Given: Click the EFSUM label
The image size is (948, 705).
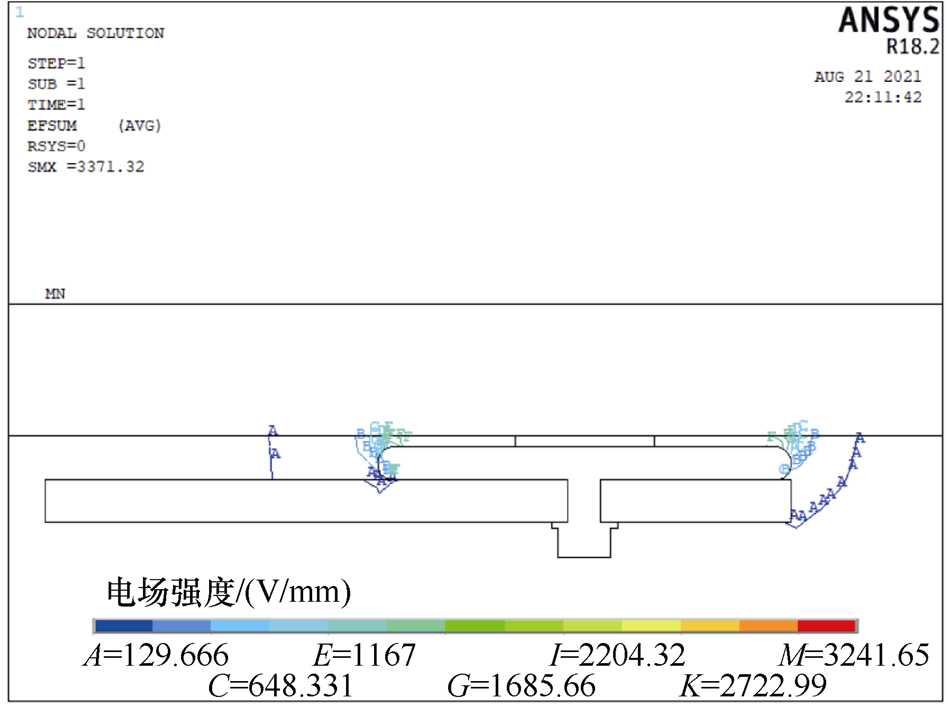Looking at the screenshot, I should [x=52, y=126].
